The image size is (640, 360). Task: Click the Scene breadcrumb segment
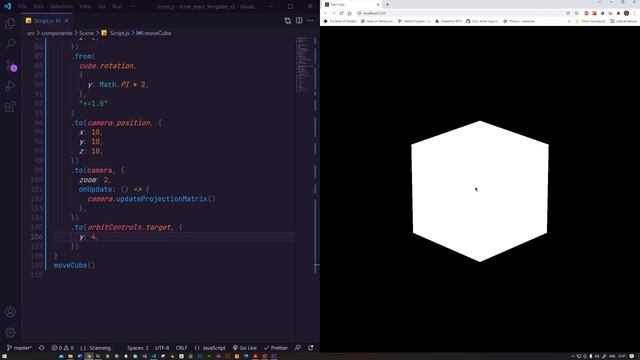tap(87, 33)
